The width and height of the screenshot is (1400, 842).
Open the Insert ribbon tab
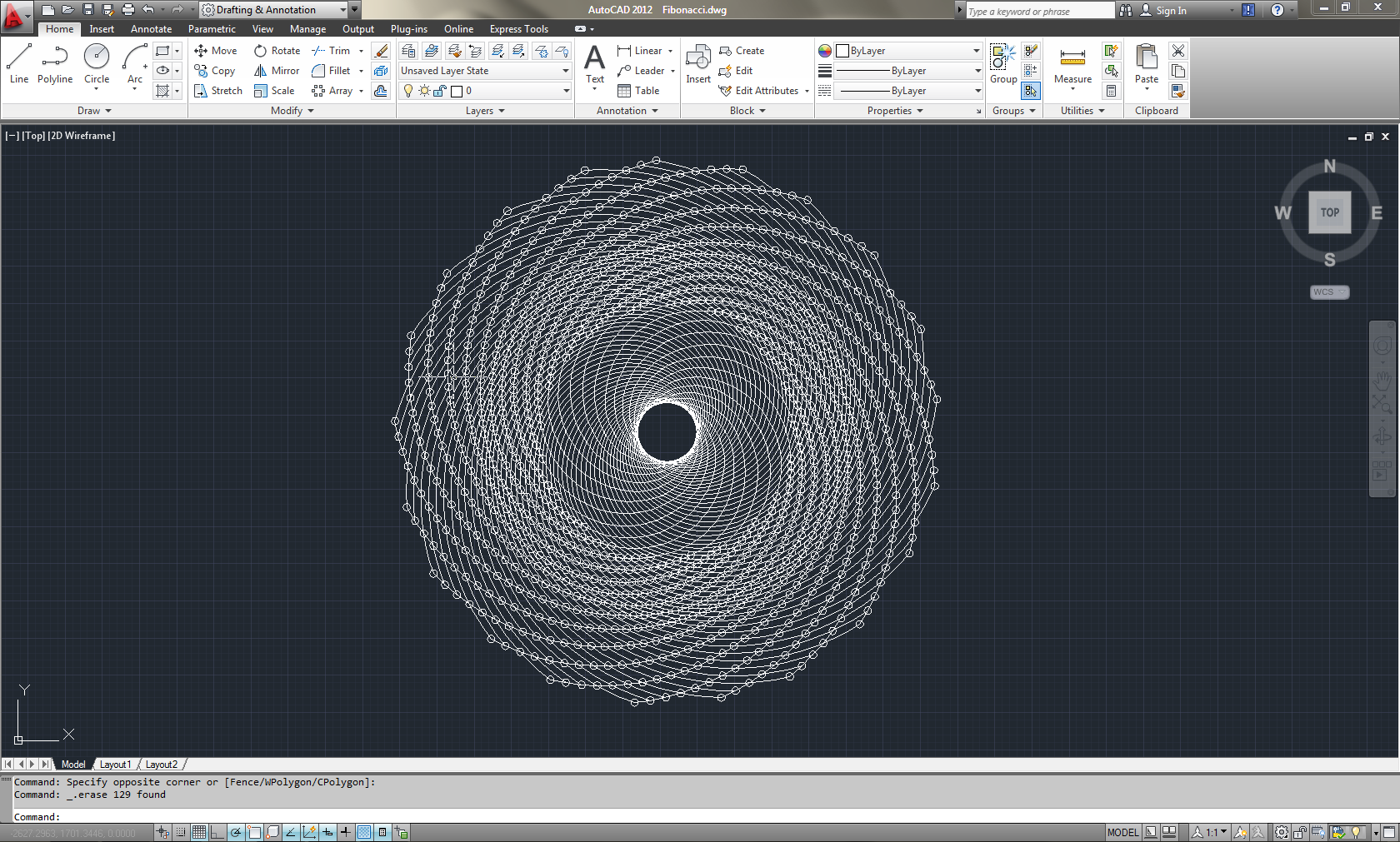[102, 29]
